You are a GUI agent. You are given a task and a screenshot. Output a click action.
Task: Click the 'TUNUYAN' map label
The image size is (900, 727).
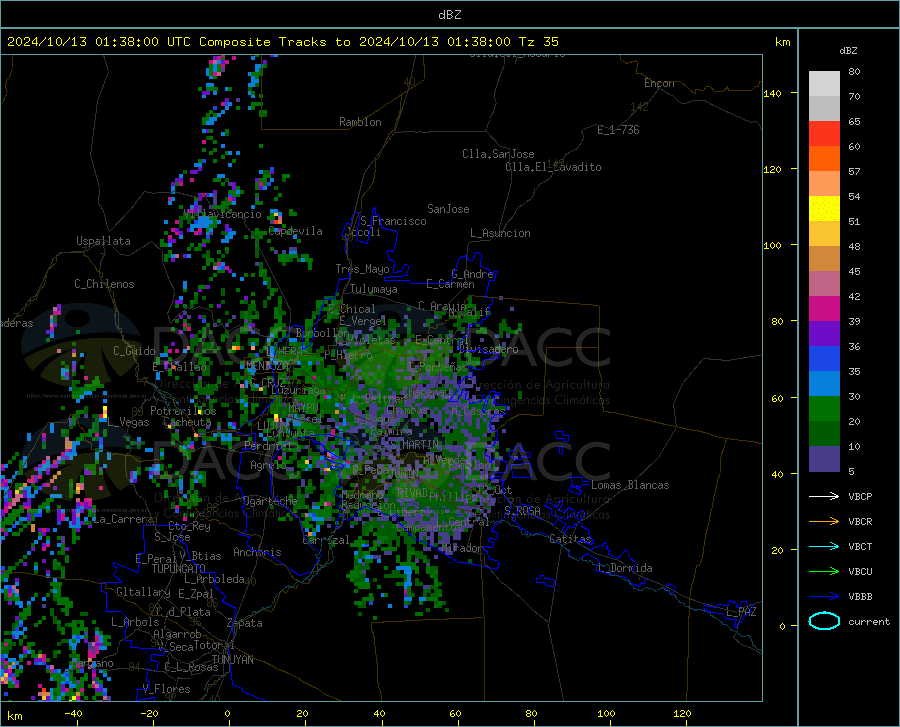pos(232,660)
